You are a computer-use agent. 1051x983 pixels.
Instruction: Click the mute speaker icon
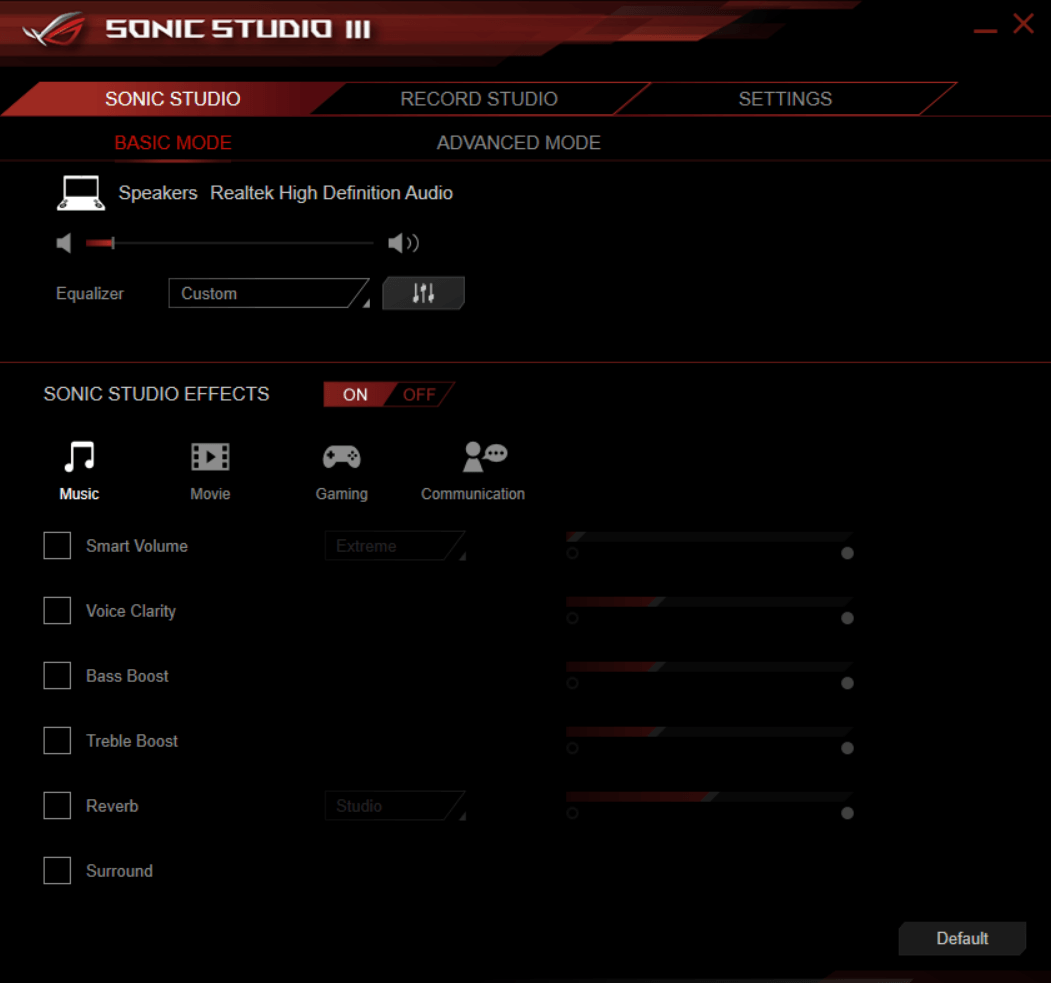65,243
